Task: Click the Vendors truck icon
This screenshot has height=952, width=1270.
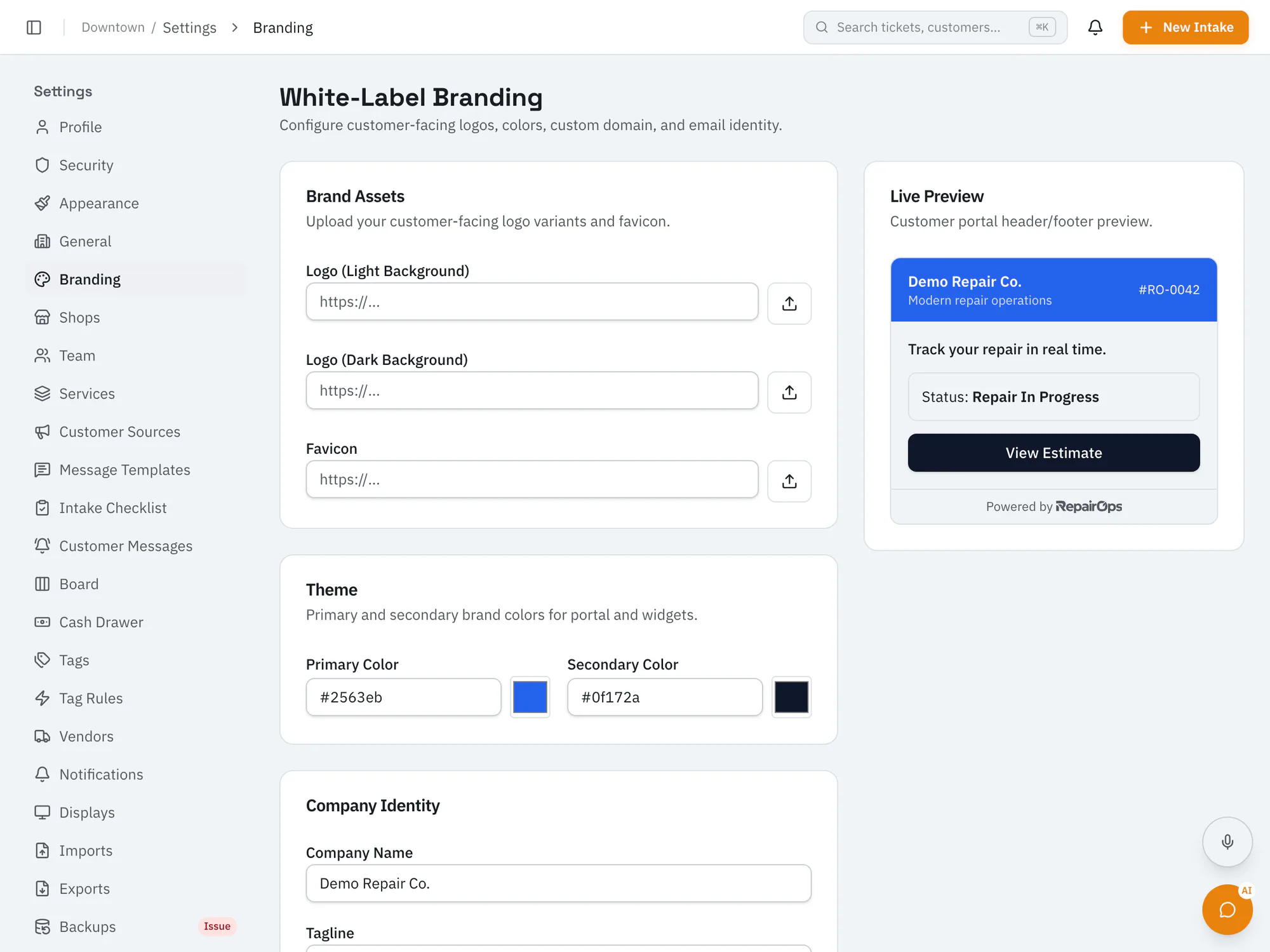Action: [x=43, y=736]
